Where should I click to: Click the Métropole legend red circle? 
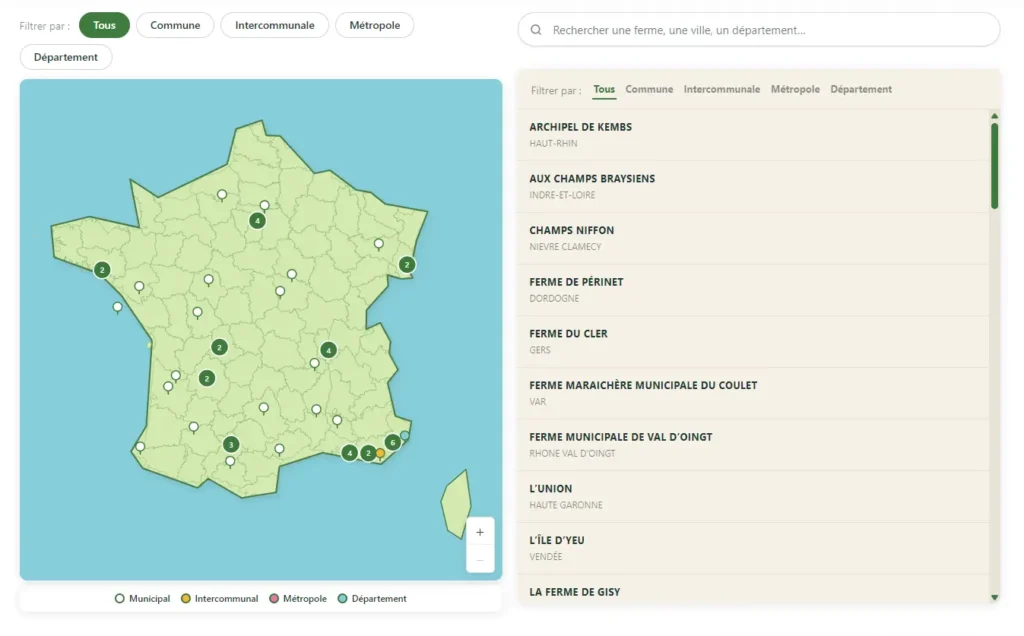(x=274, y=598)
